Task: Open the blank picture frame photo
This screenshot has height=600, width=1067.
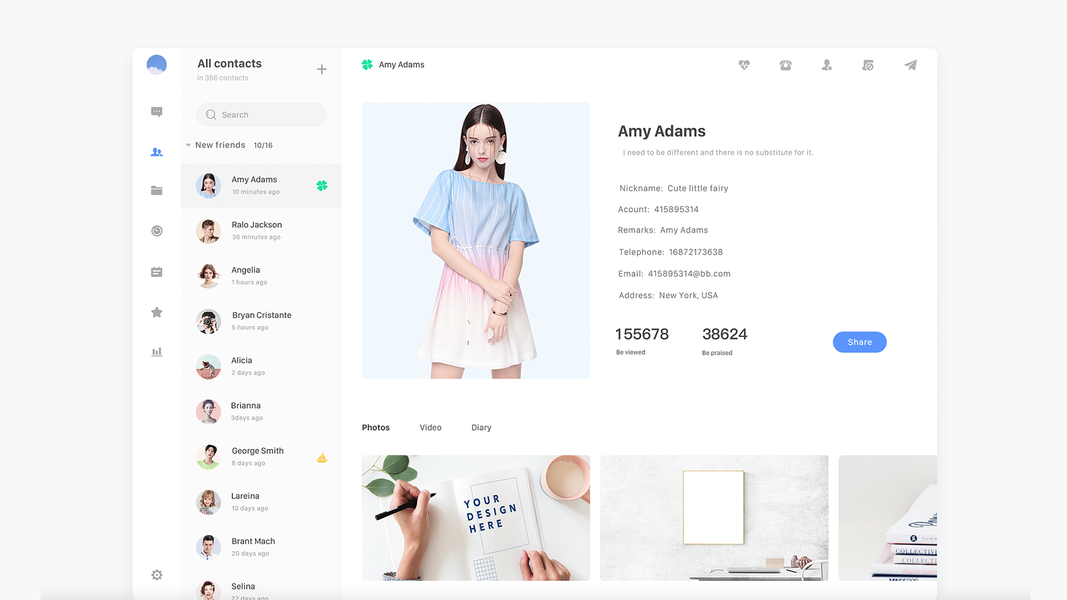Action: pos(714,518)
